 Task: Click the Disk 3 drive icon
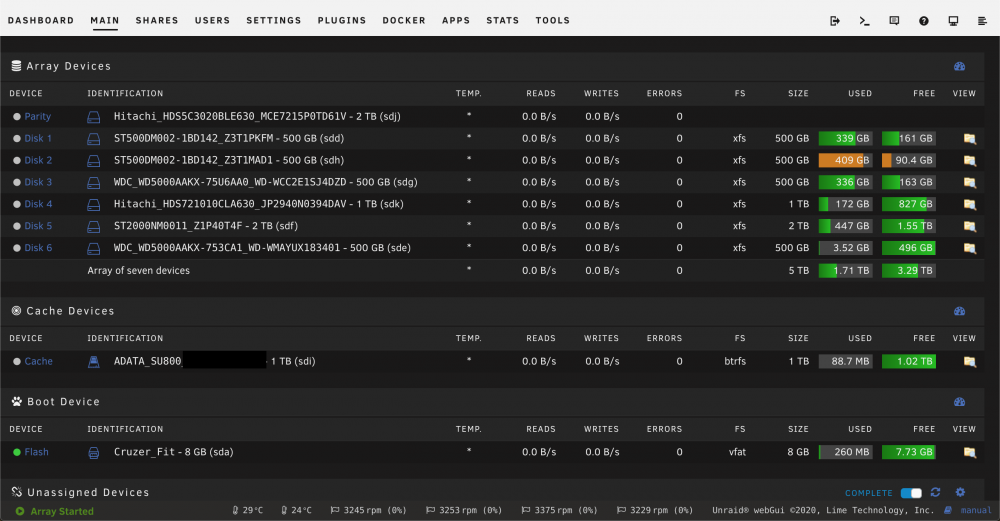click(x=94, y=182)
